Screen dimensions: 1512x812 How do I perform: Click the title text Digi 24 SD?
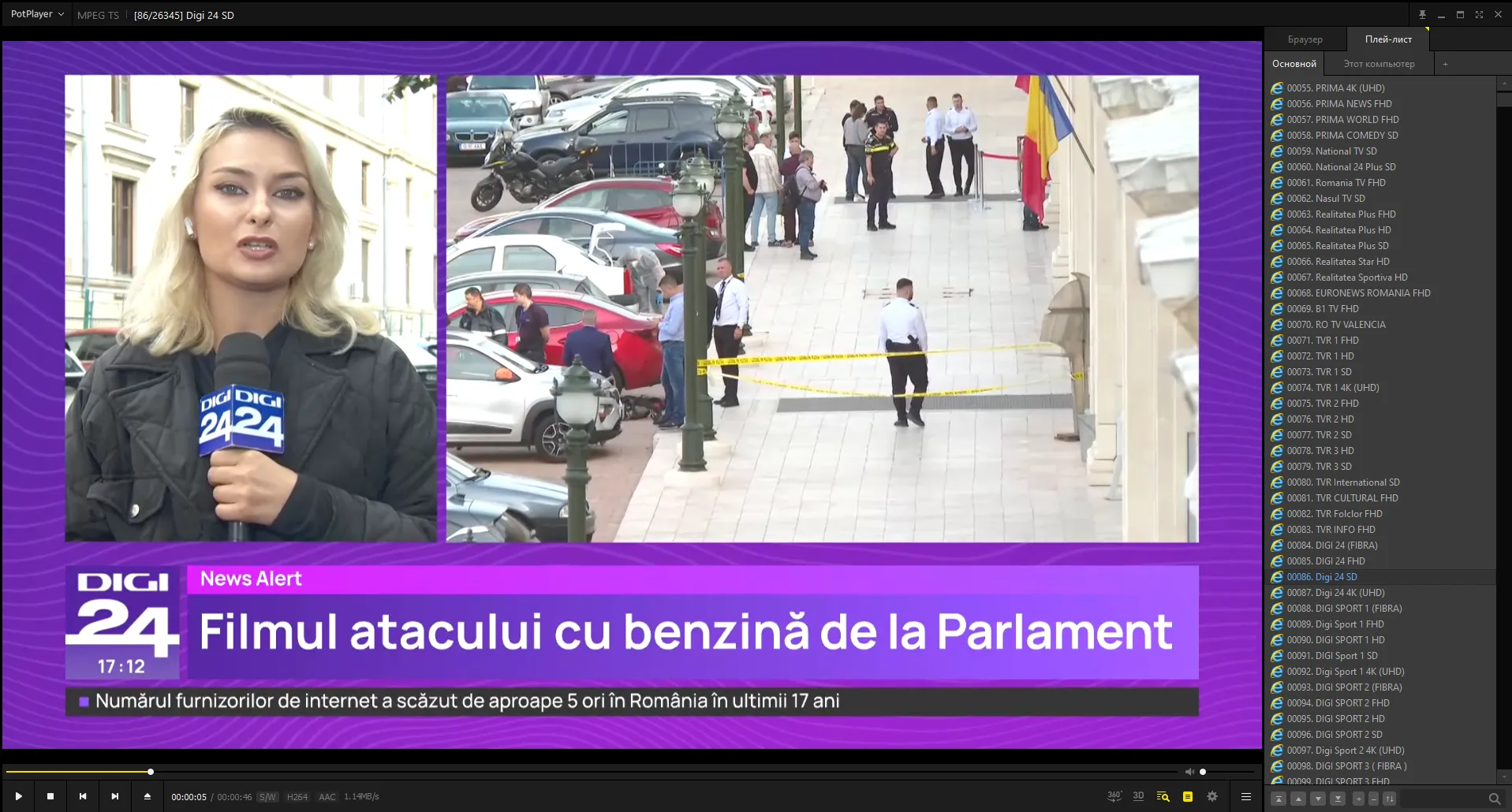pos(210,15)
